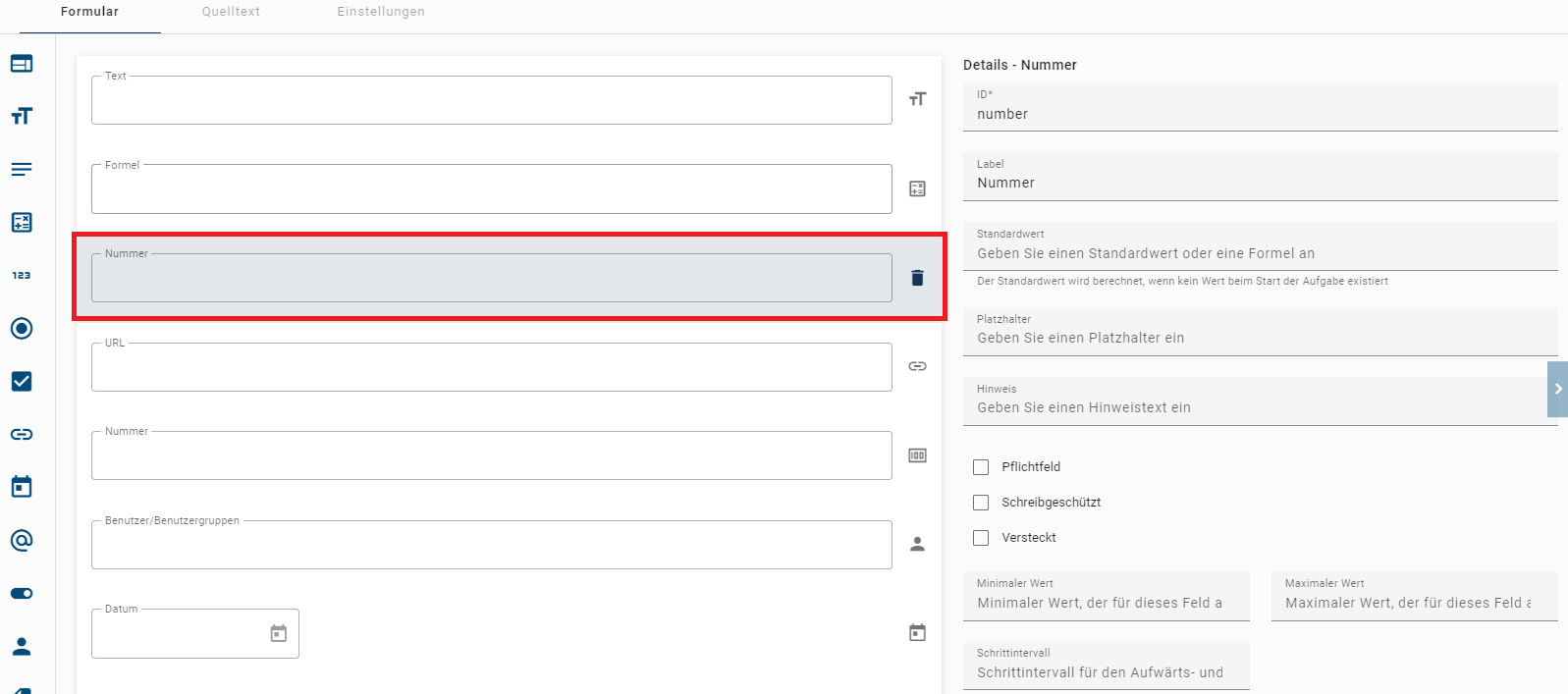
Task: Select the Formel field in the form
Action: click(491, 189)
